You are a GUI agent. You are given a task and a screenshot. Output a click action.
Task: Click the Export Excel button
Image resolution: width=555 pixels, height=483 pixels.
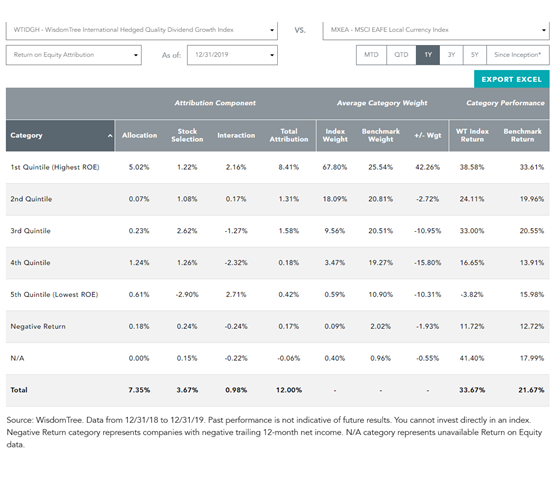click(512, 79)
